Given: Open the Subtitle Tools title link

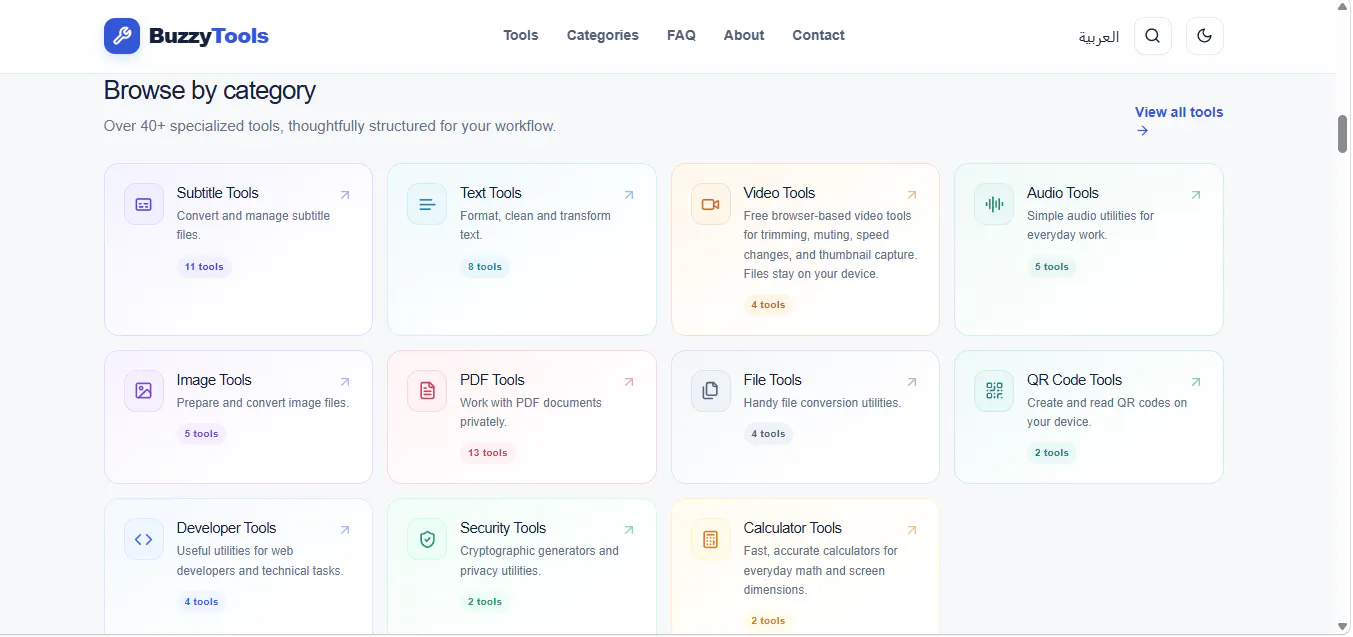Looking at the screenshot, I should coord(218,193).
